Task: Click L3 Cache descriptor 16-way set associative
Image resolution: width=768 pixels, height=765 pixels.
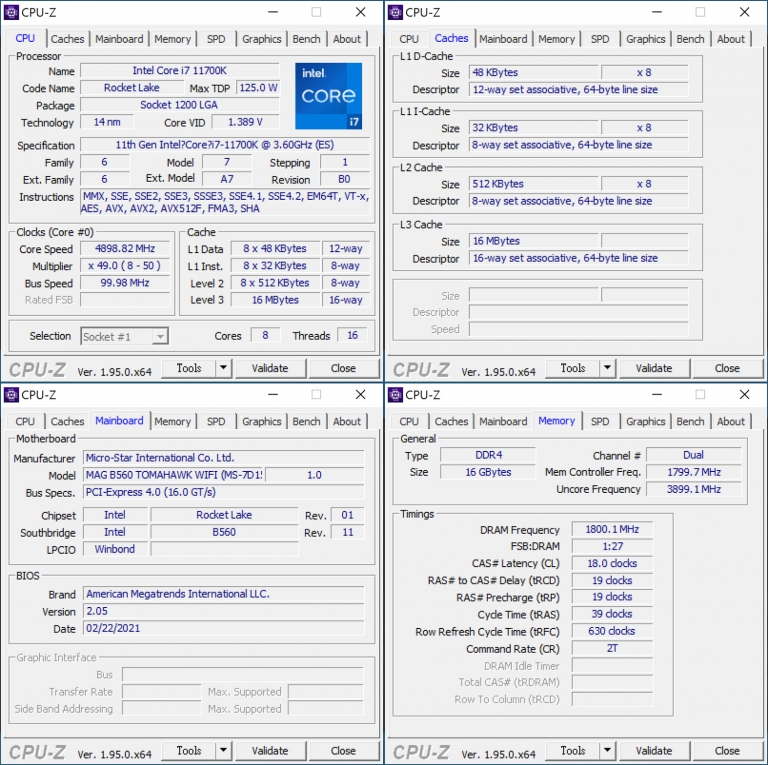Action: click(578, 258)
